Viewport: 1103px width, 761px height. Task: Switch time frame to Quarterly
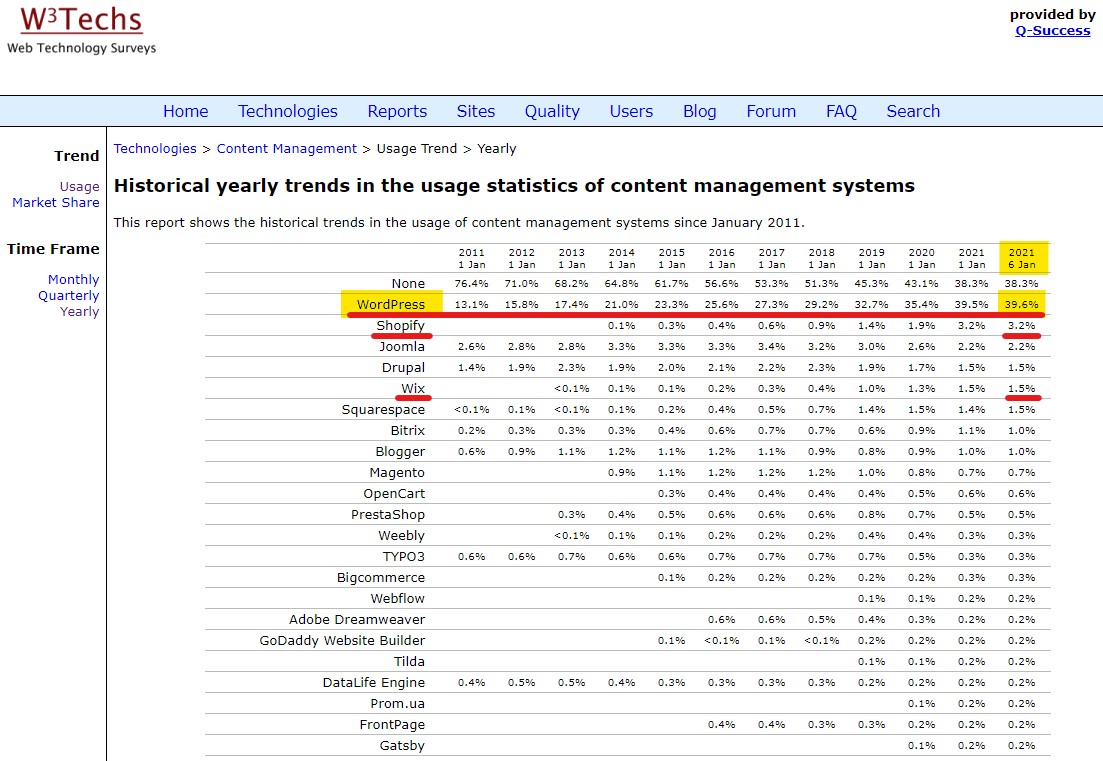pyautogui.click(x=68, y=295)
